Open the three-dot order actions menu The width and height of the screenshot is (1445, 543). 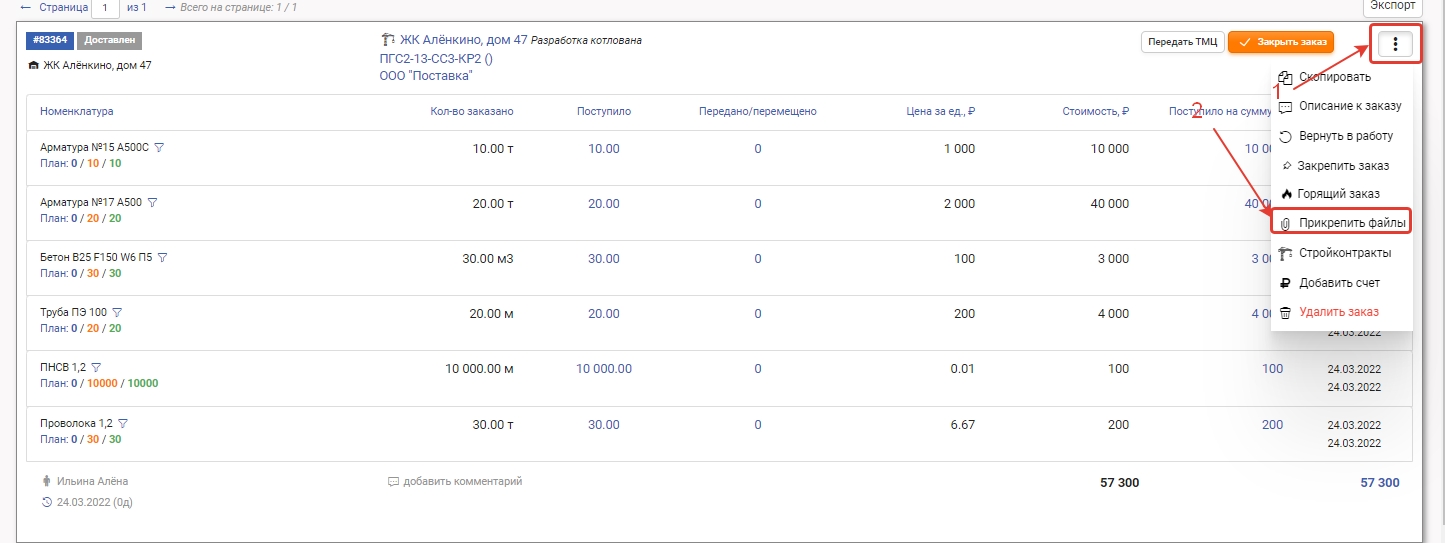click(1395, 44)
